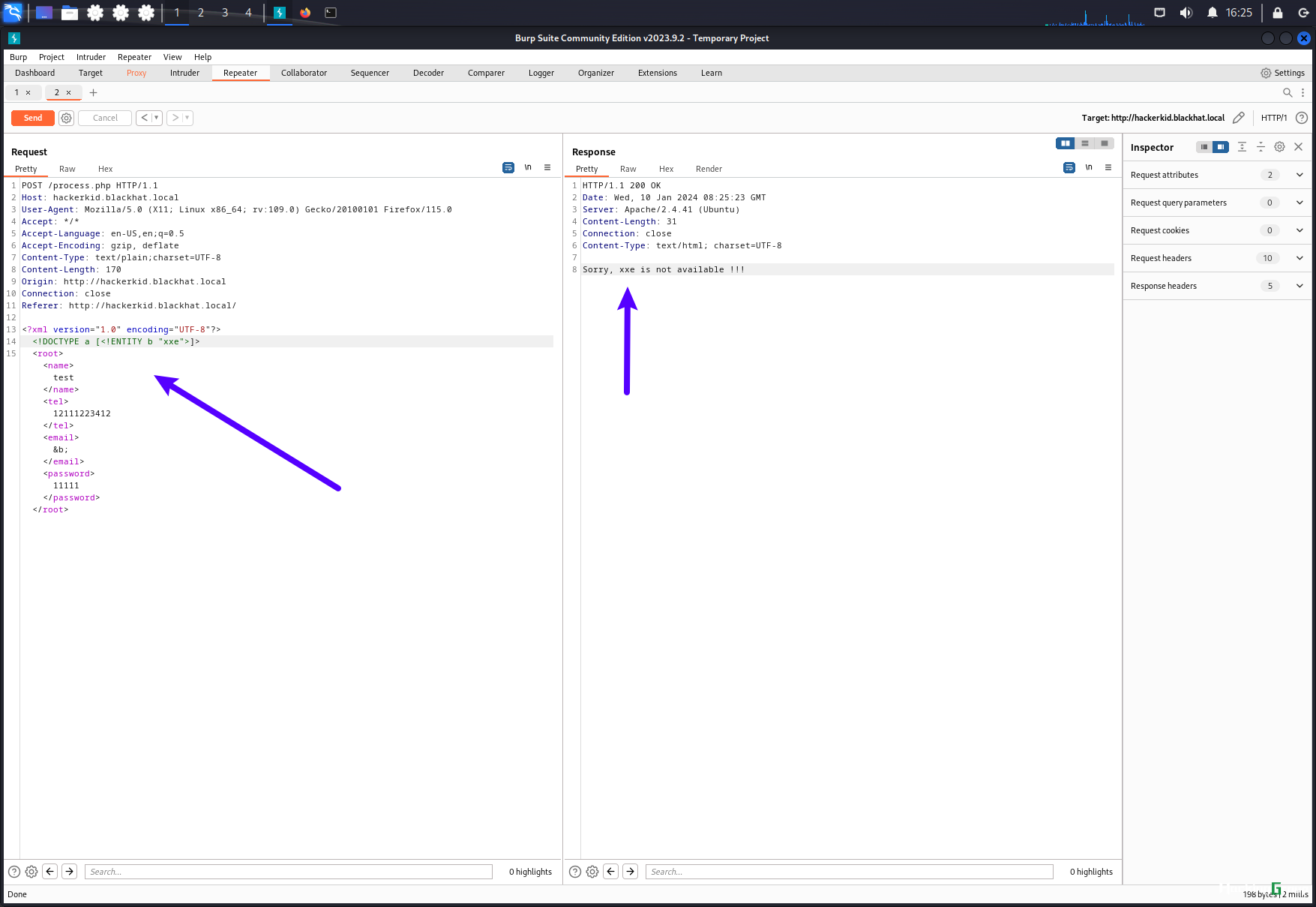Focus the request search field
The width and height of the screenshot is (1316, 907).
[x=289, y=872]
